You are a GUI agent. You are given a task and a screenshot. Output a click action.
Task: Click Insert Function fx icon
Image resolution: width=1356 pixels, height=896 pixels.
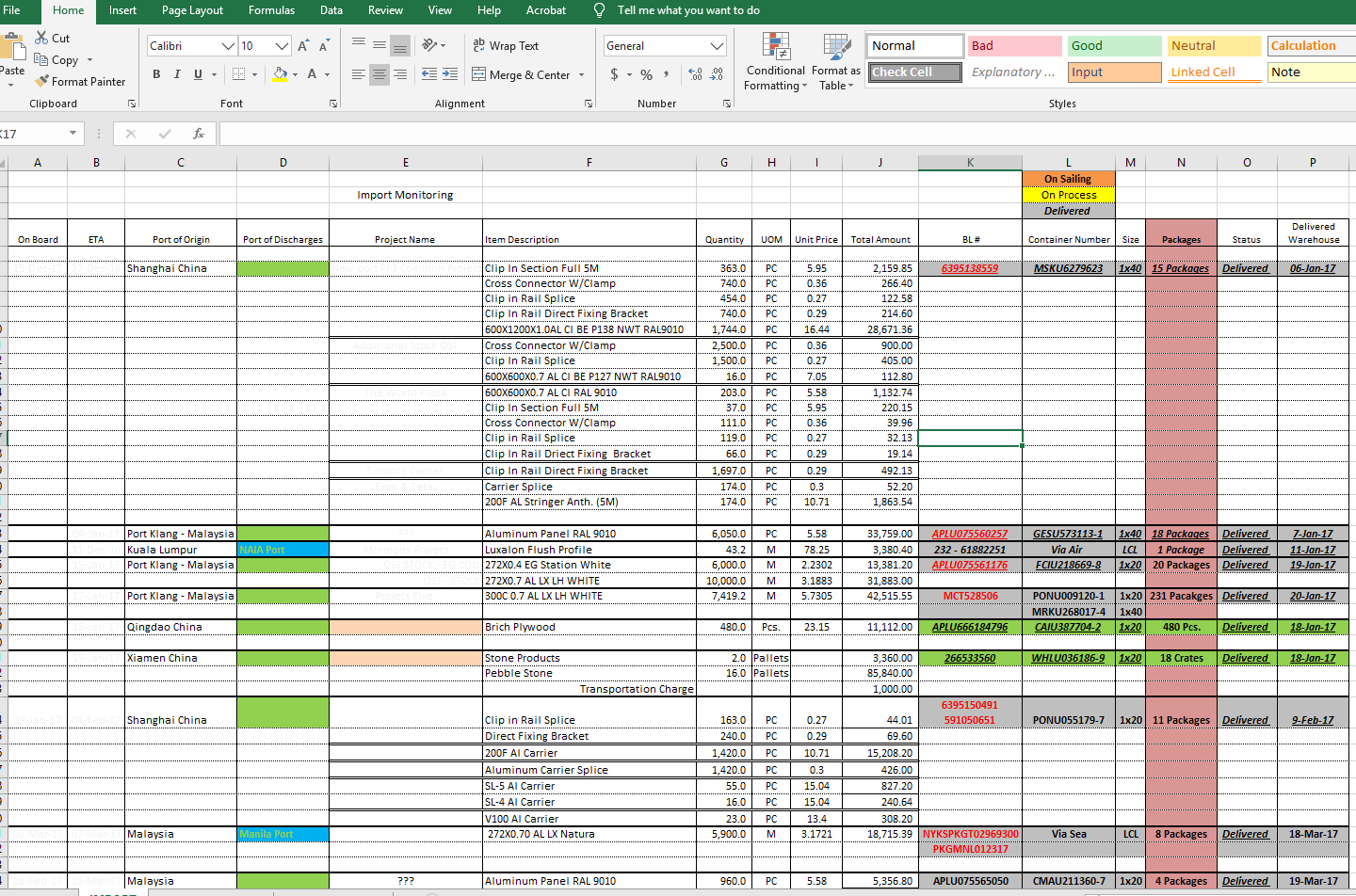[x=199, y=134]
